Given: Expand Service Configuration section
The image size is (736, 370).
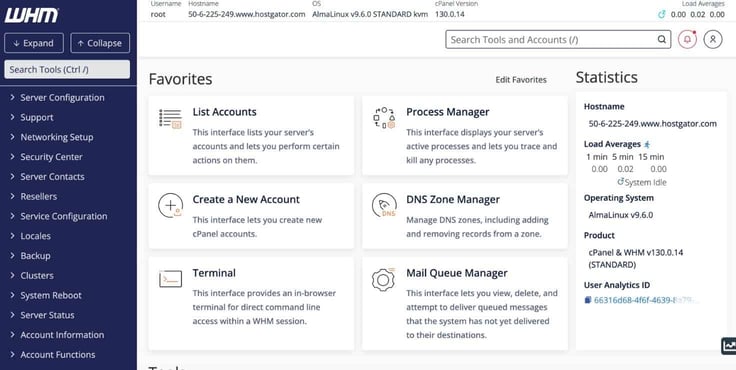Looking at the screenshot, I should 59,216.
